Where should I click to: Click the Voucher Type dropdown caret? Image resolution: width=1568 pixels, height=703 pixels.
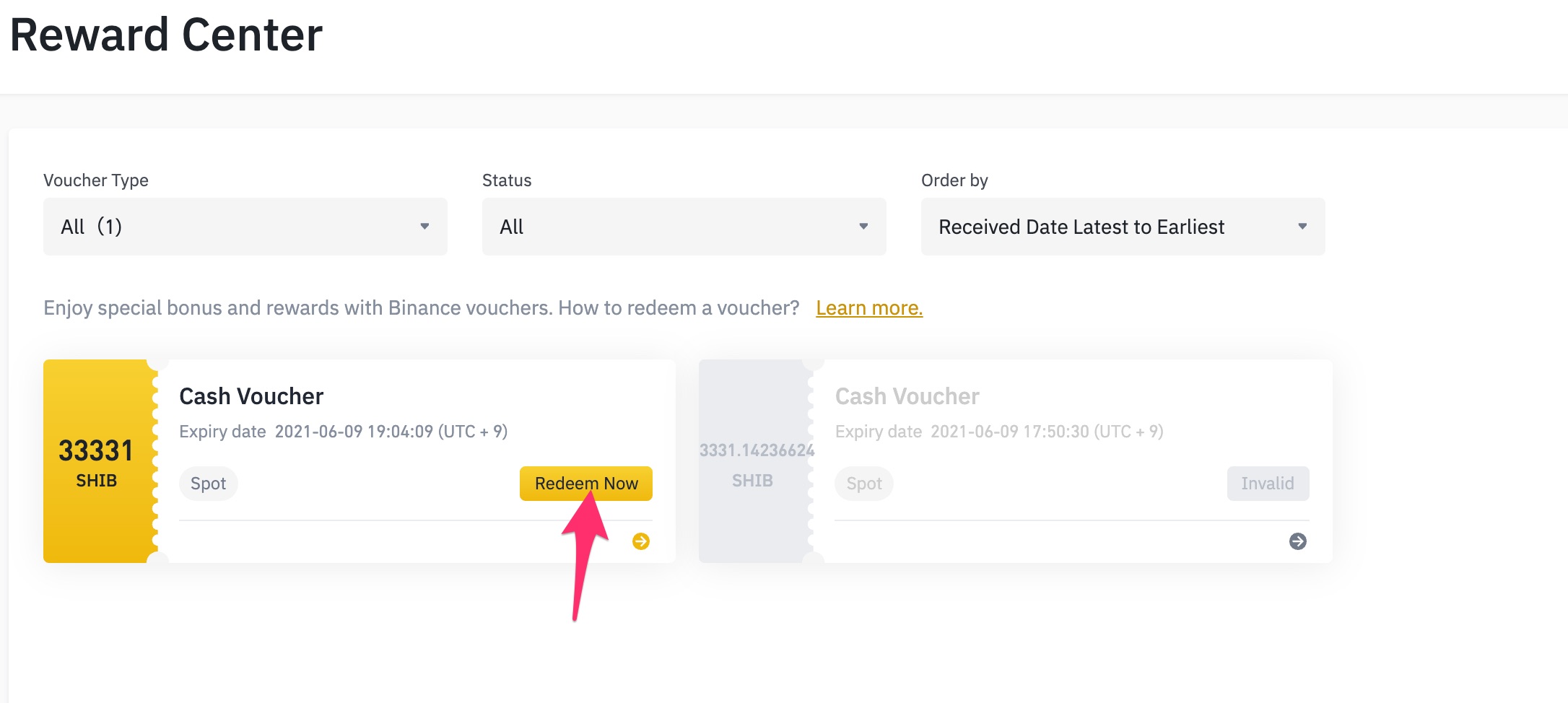point(424,227)
